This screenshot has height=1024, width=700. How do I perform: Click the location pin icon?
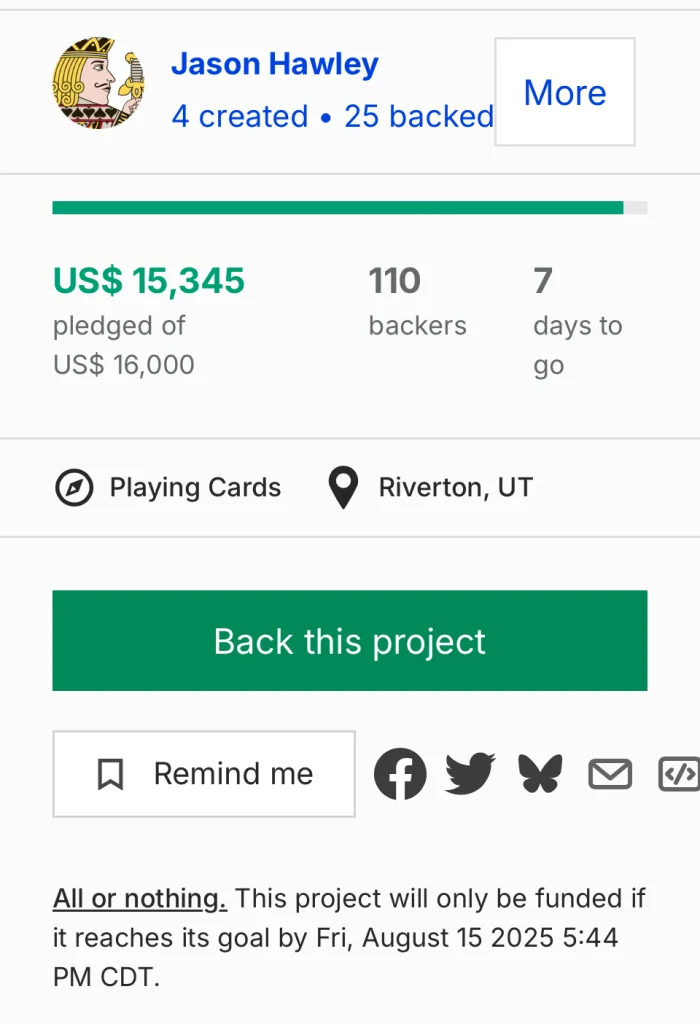click(x=343, y=488)
